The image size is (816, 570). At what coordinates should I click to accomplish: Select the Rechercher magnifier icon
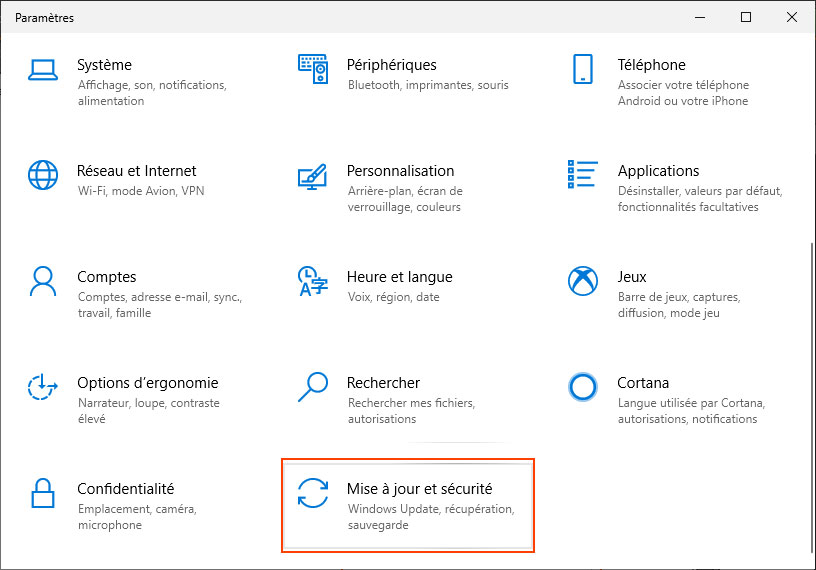(x=313, y=388)
